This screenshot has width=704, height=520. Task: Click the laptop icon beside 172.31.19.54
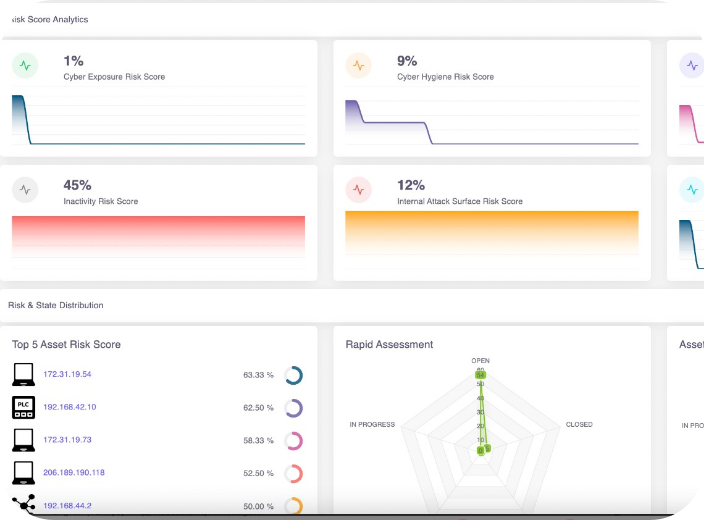pyautogui.click(x=23, y=375)
